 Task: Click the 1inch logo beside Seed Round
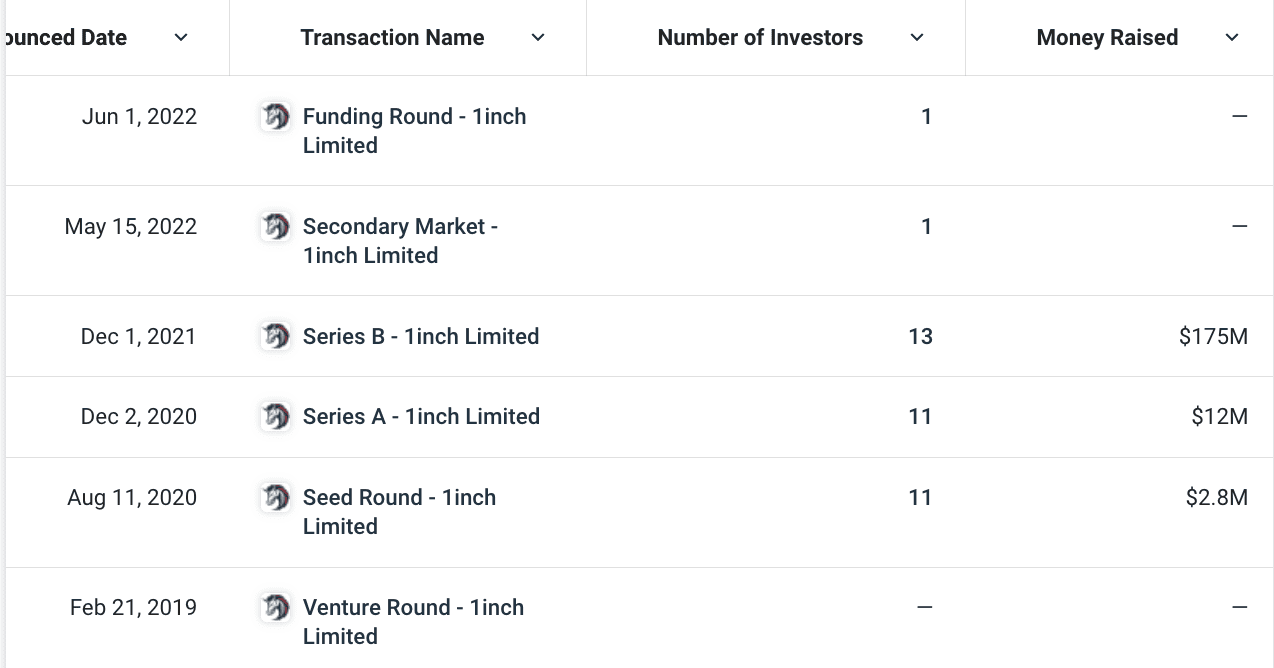[276, 497]
